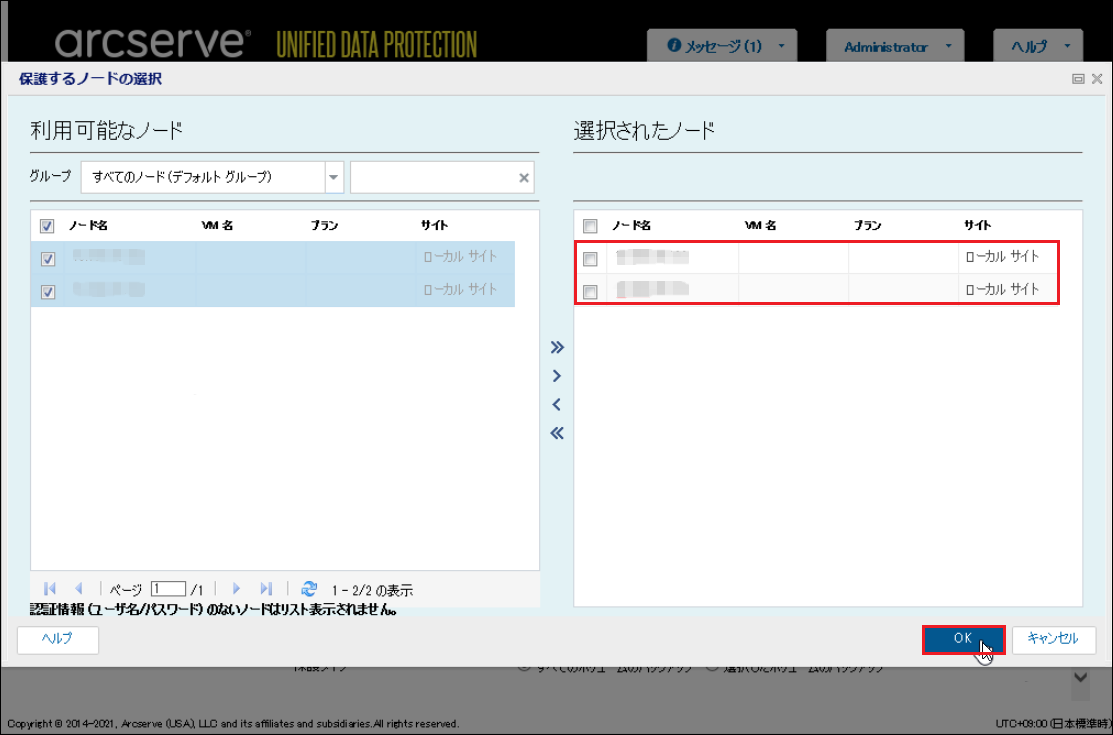1113x735 pixels.
Task: Check the first selected node checkbox
Action: 590,259
